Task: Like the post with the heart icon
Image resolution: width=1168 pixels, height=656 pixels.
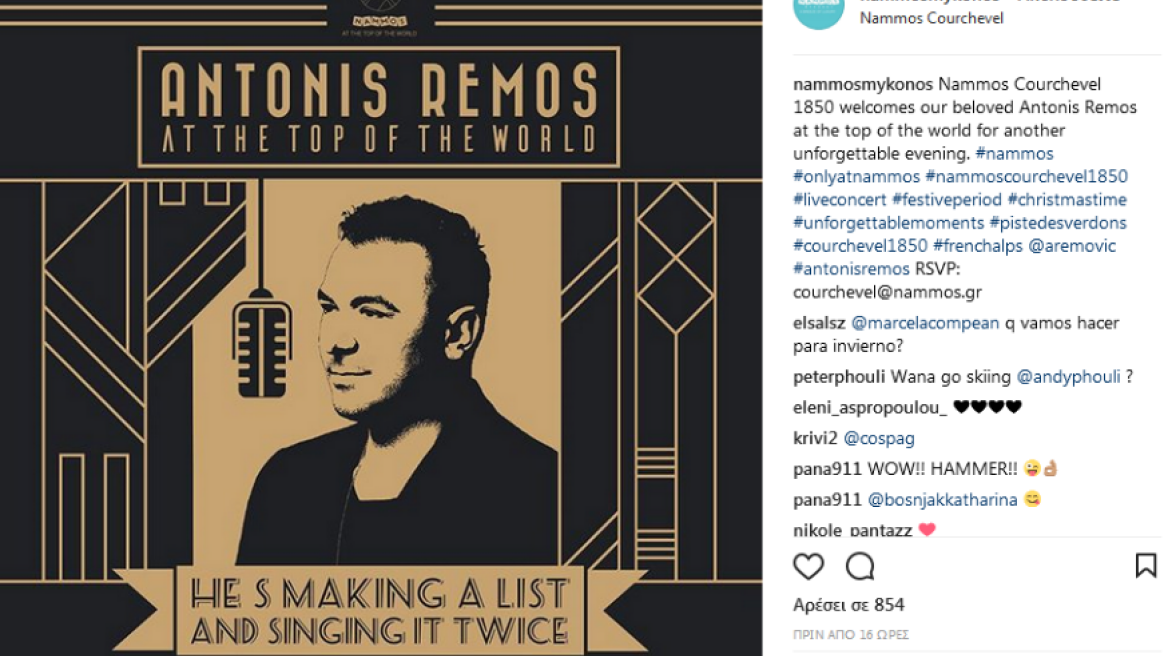Action: click(808, 567)
